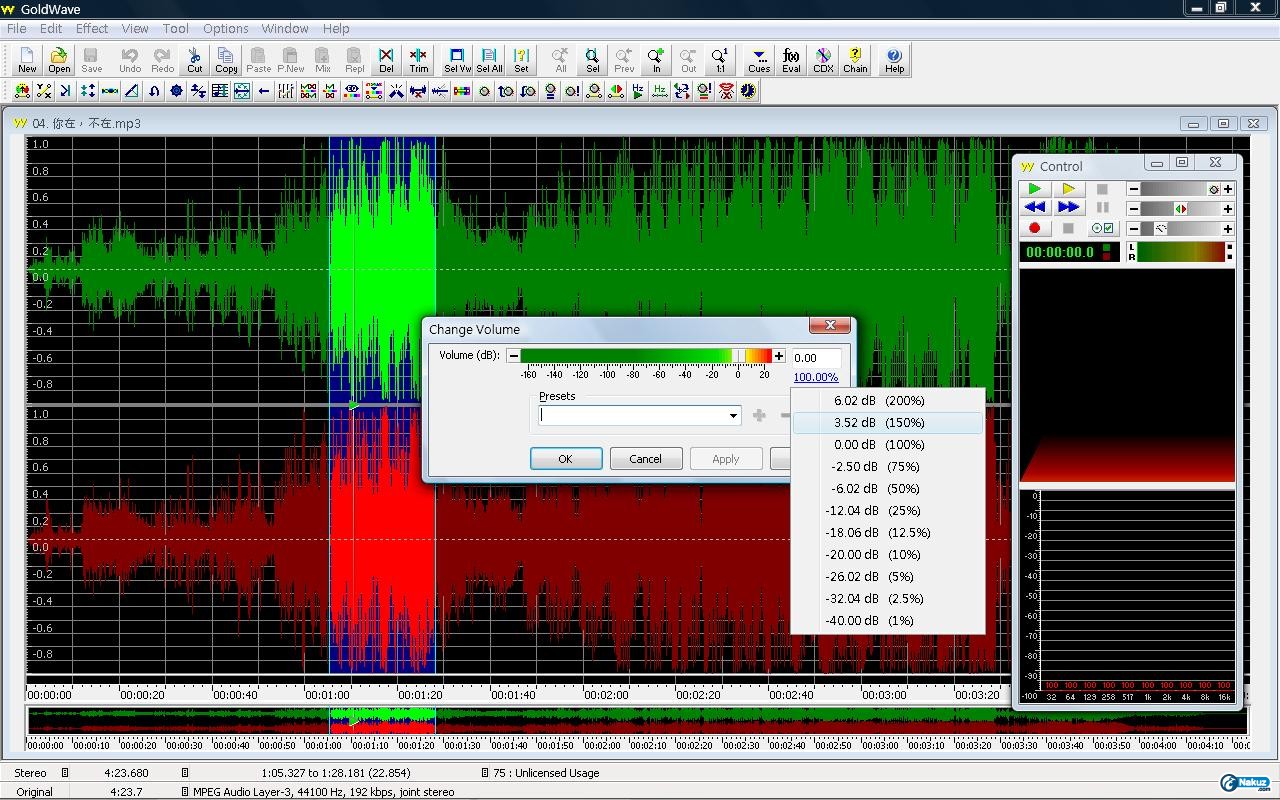Choose the 3.52 dB (150%) preset
The image size is (1280, 800).
888,422
